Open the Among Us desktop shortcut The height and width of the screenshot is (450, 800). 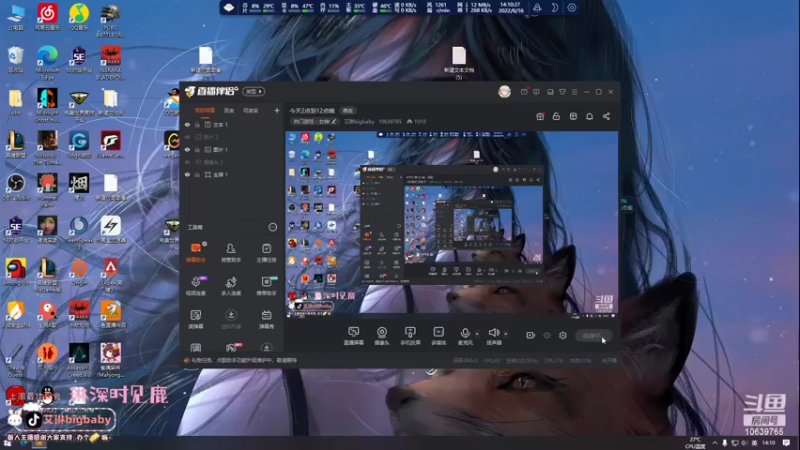pos(16,272)
